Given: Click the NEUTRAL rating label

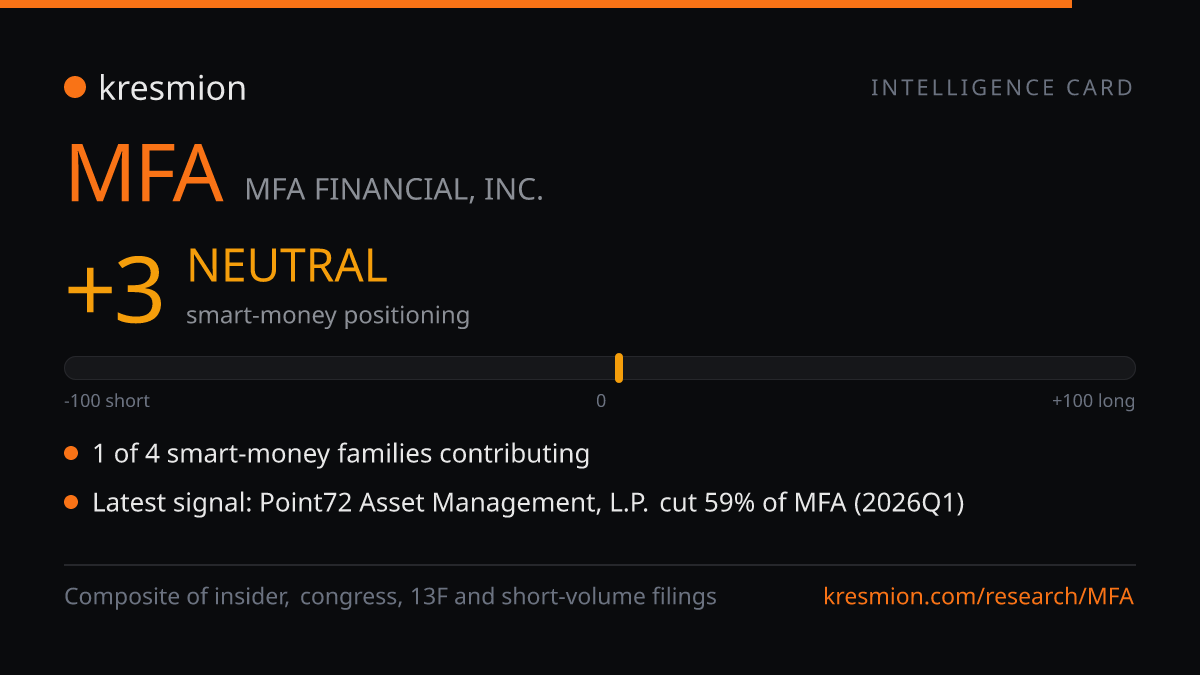Looking at the screenshot, I should point(287,266).
